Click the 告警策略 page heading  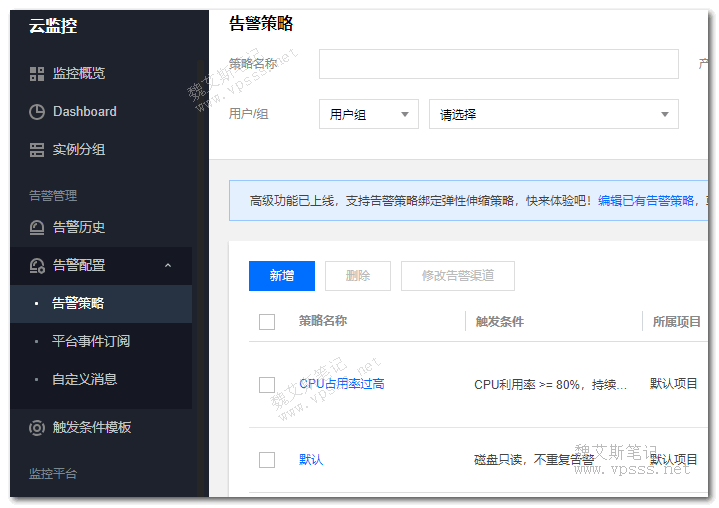click(261, 23)
